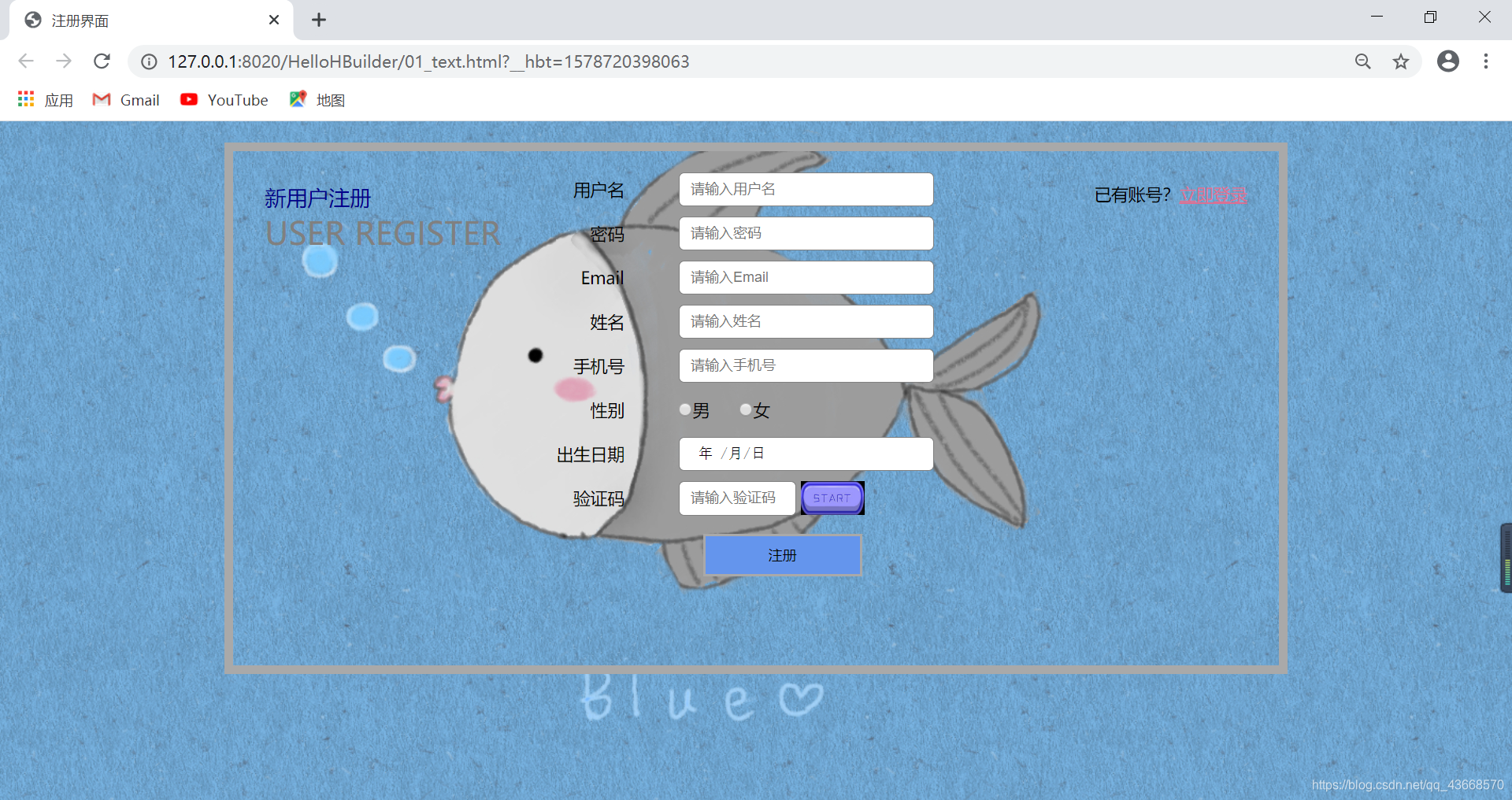Image resolution: width=1512 pixels, height=800 pixels.
Task: Reload the page with refresh icon
Action: [x=102, y=61]
